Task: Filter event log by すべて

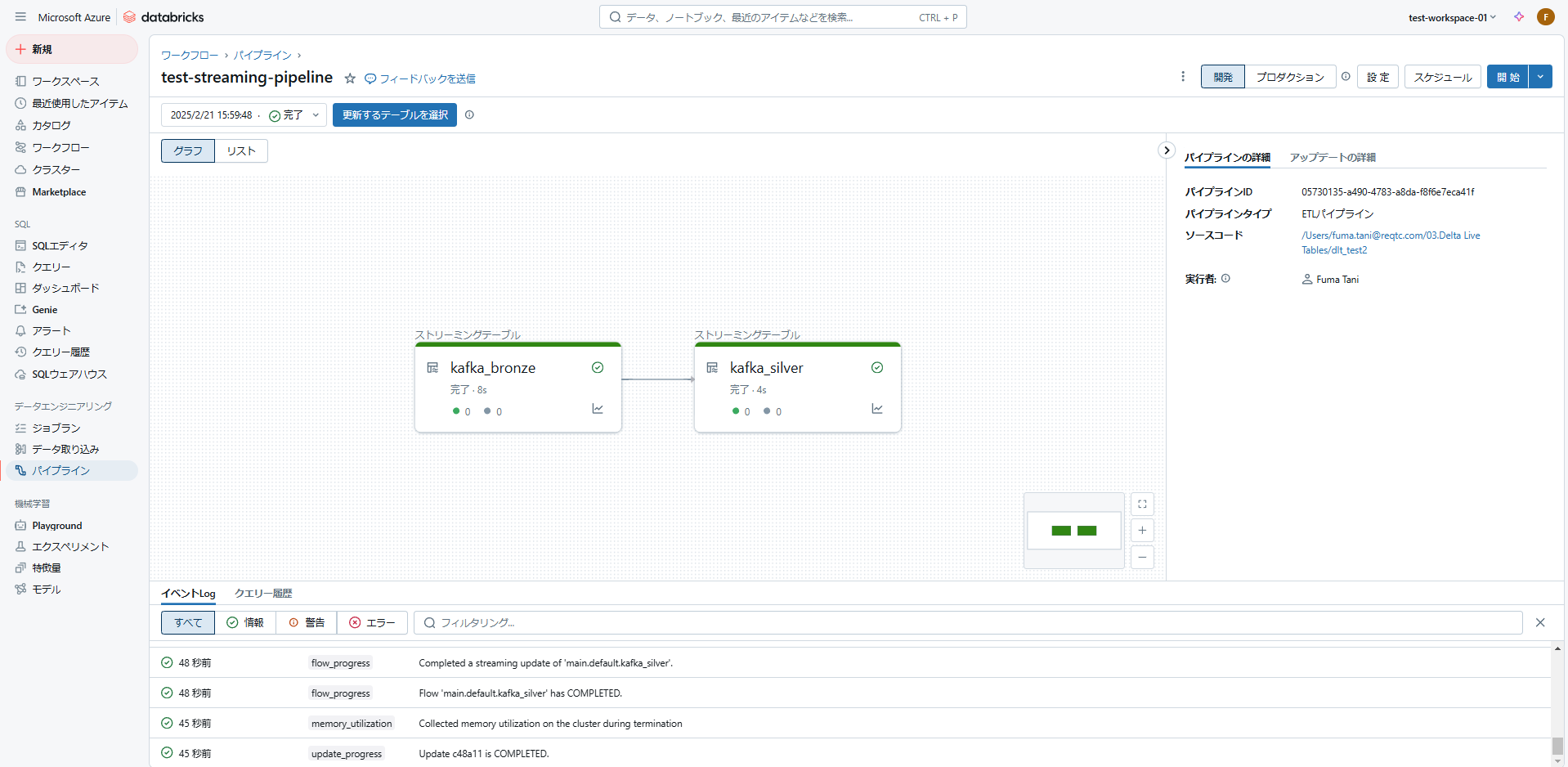Action: click(188, 622)
